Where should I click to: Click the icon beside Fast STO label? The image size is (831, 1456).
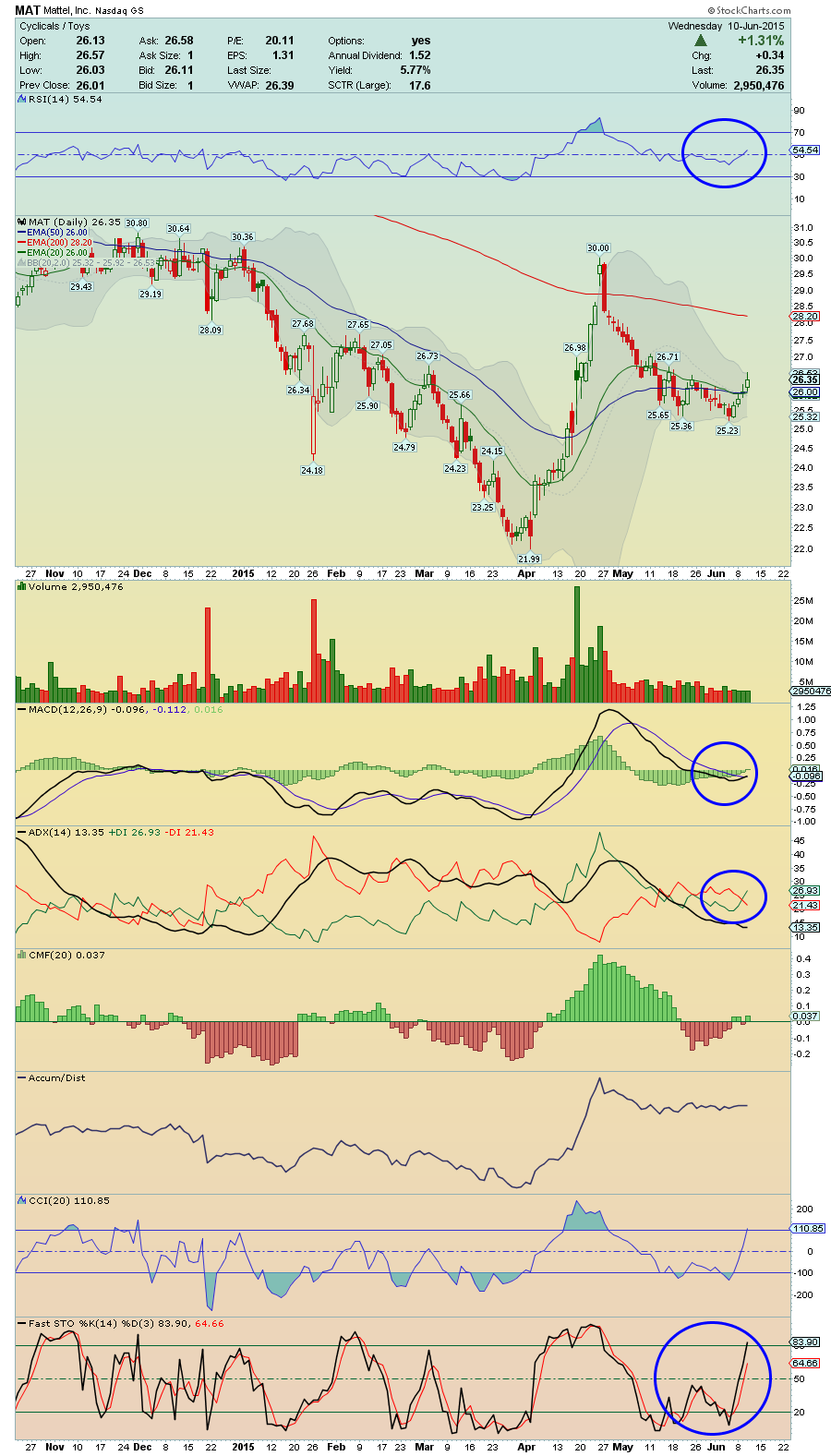coord(22,1323)
